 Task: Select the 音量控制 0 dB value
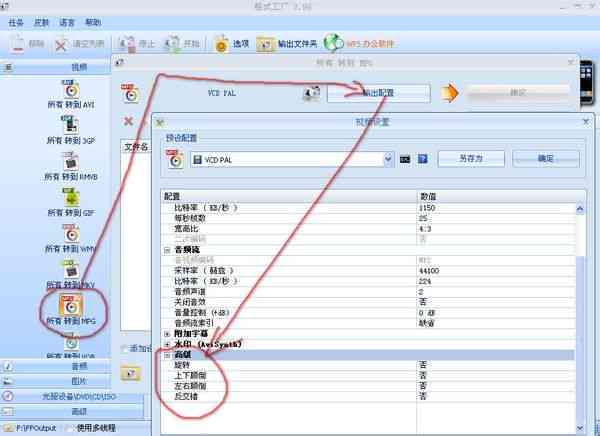(427, 313)
